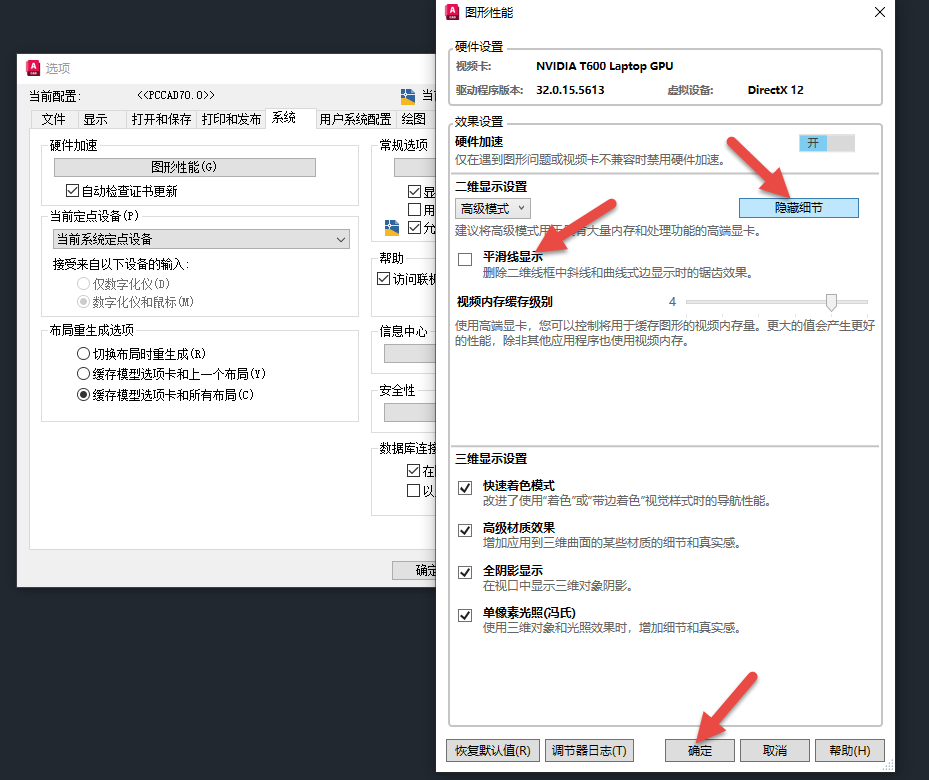The width and height of the screenshot is (929, 780).
Task: Close the 图形性能 dialog with the X
Action: (x=880, y=12)
